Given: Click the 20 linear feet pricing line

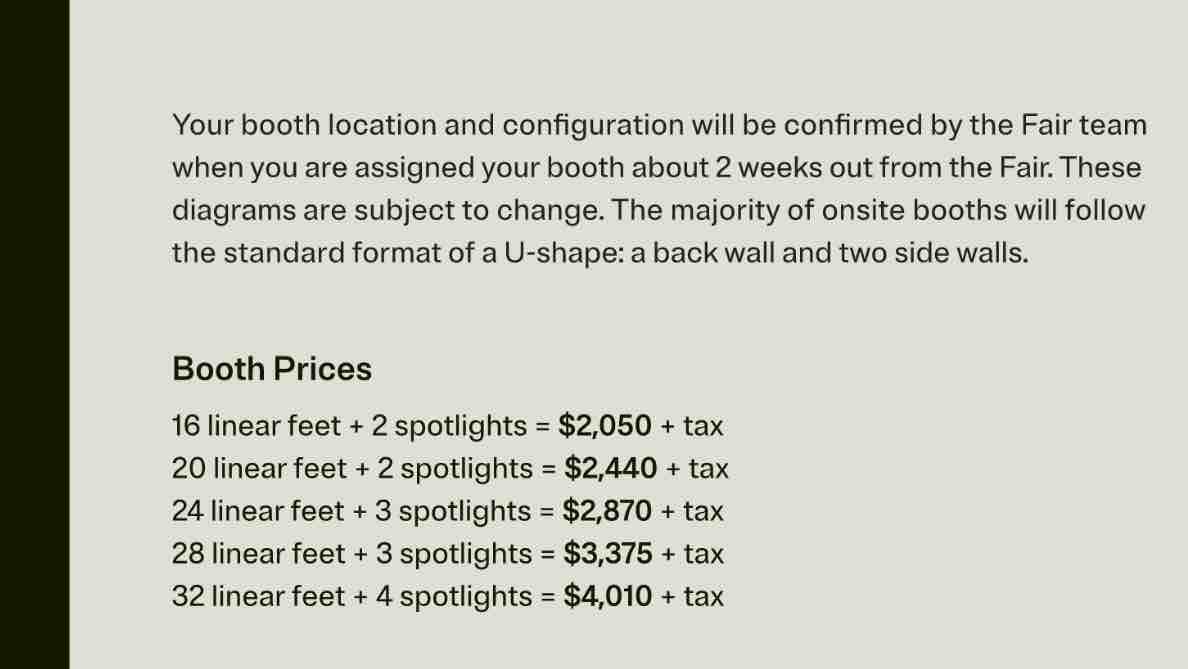Looking at the screenshot, I should tap(450, 468).
